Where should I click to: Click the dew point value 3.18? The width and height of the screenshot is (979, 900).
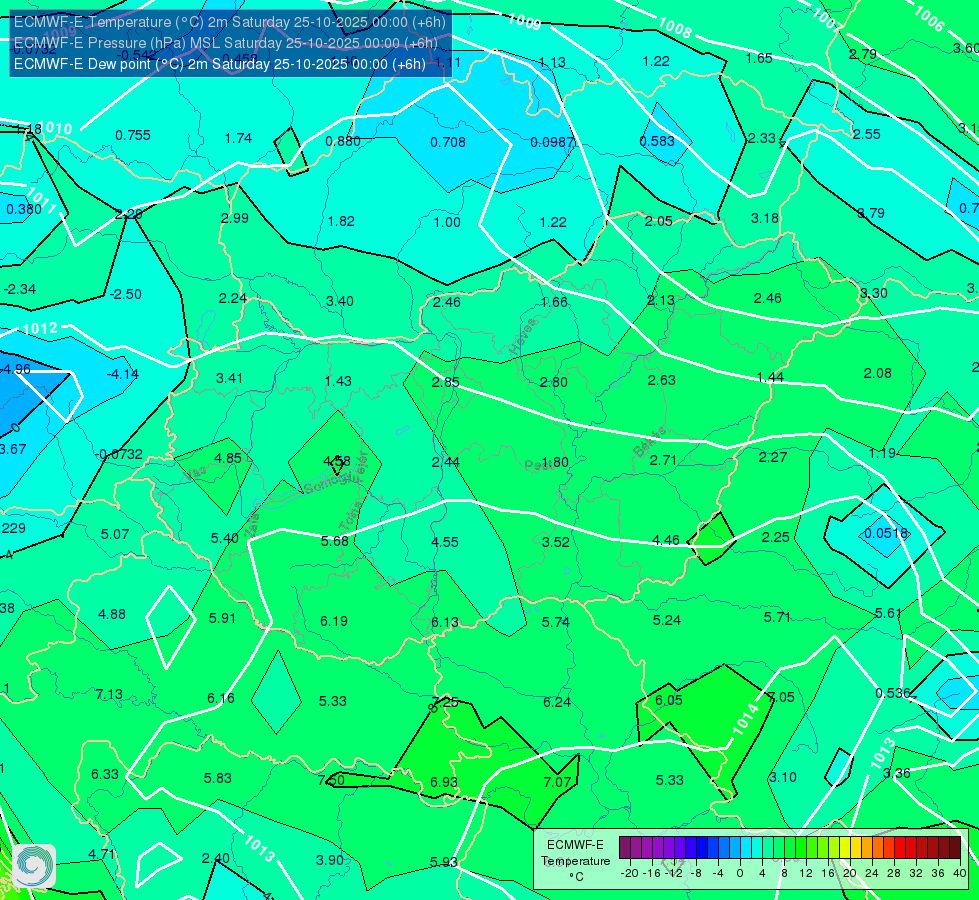765,218
